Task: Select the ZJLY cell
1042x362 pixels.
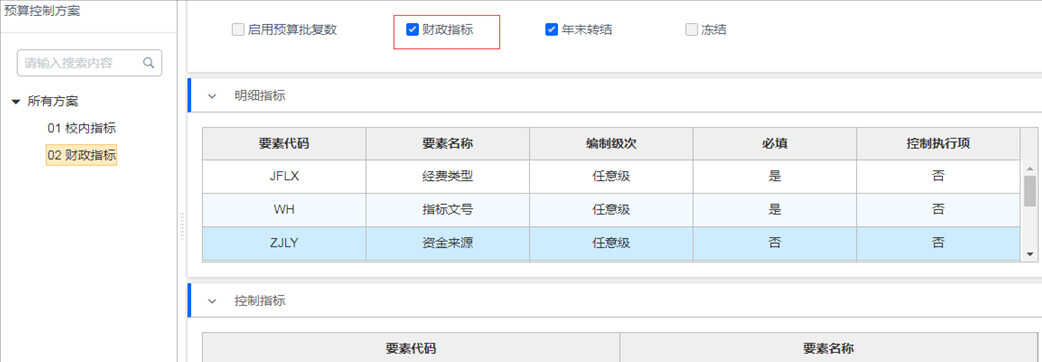Action: click(x=284, y=243)
